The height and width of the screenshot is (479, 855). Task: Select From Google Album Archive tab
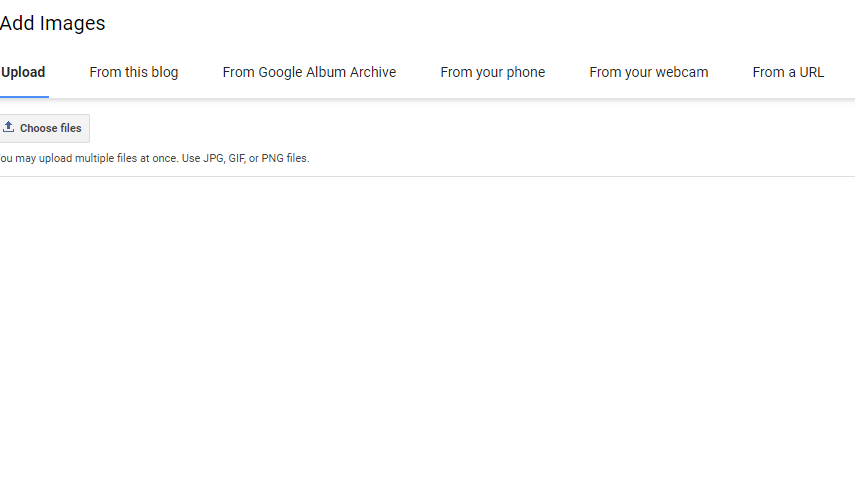[309, 73]
